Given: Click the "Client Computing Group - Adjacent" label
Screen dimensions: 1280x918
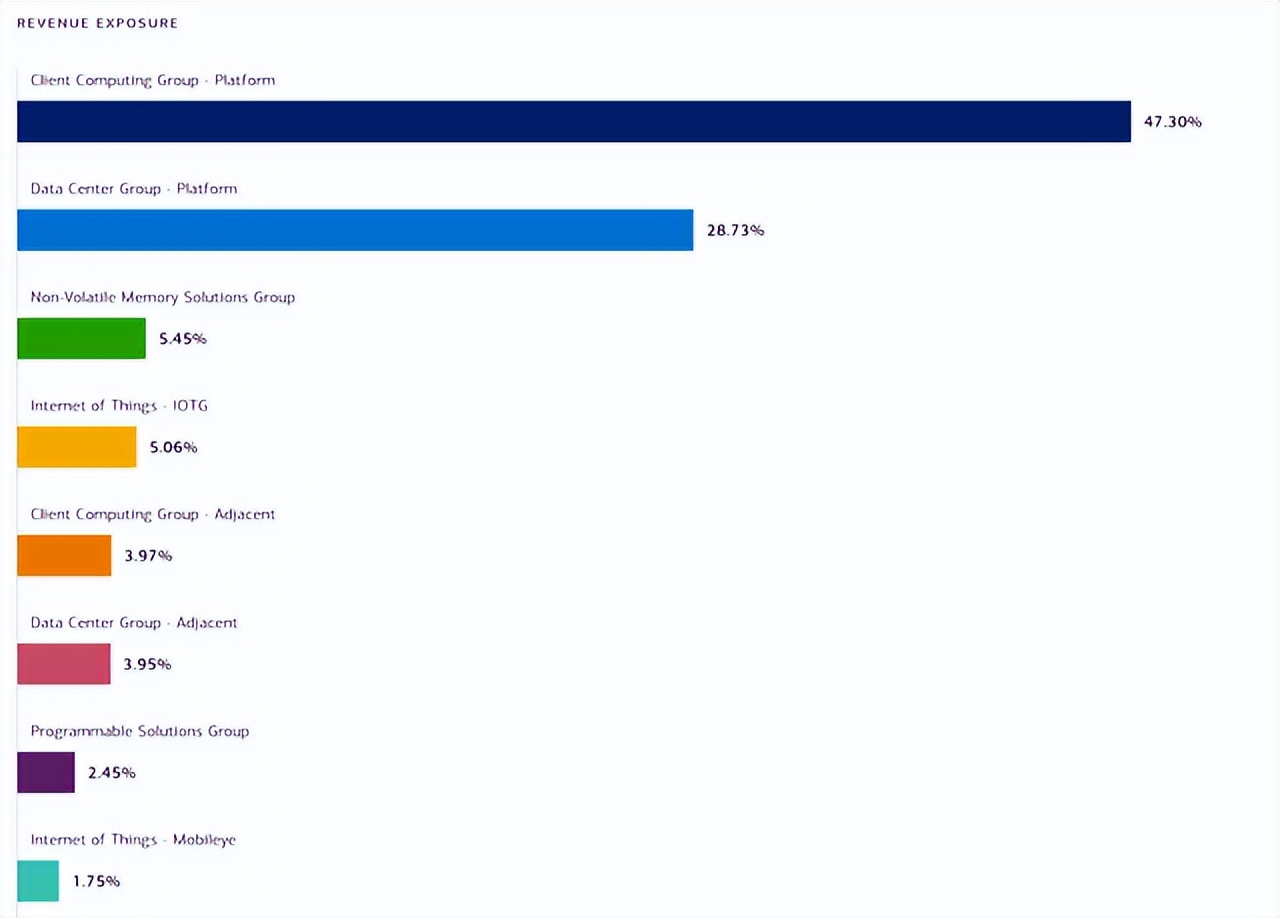Looking at the screenshot, I should tap(153, 514).
